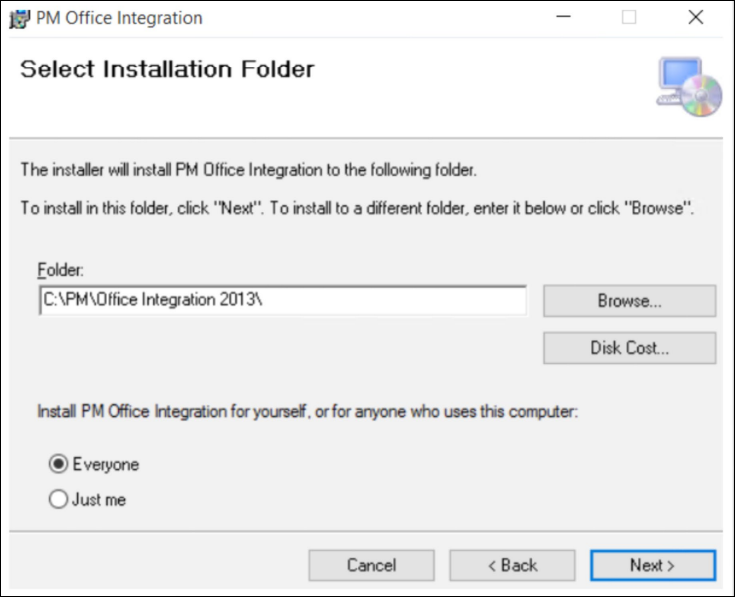
Task: Click the "Folder:" field label
Action: pos(60,270)
